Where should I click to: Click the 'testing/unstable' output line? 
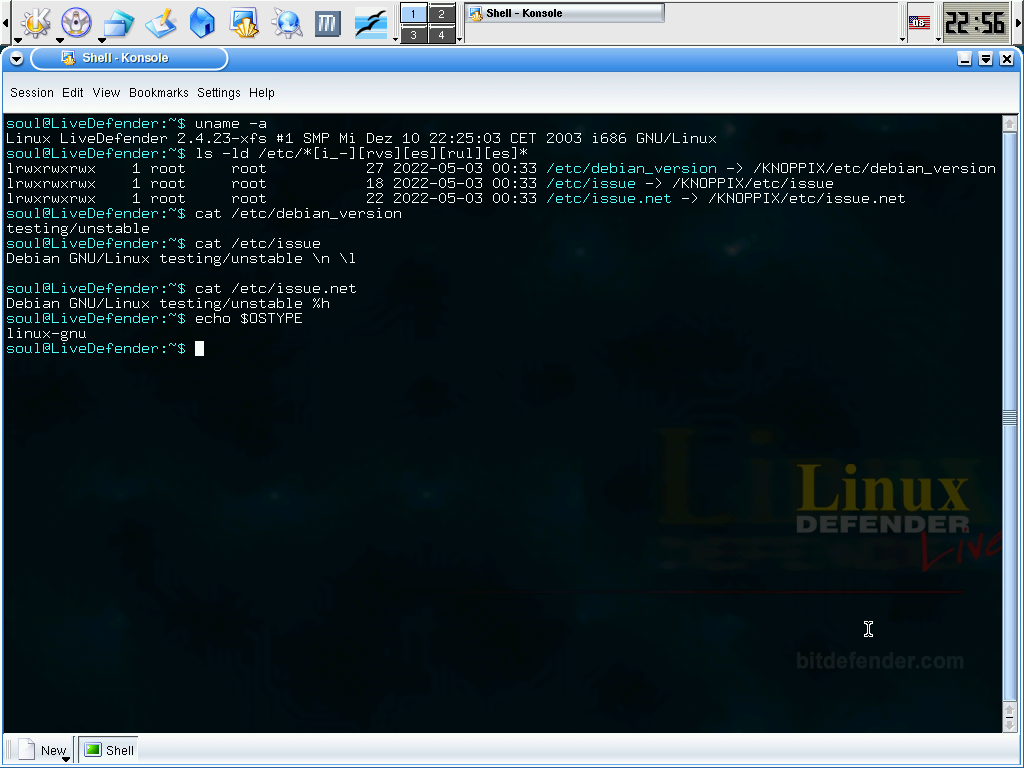(x=78, y=229)
